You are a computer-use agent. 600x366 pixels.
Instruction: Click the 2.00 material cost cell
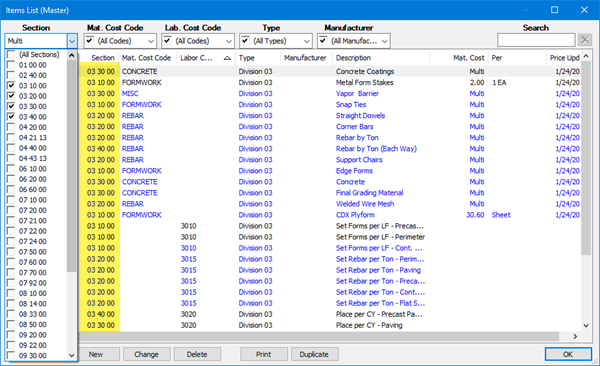[x=477, y=82]
